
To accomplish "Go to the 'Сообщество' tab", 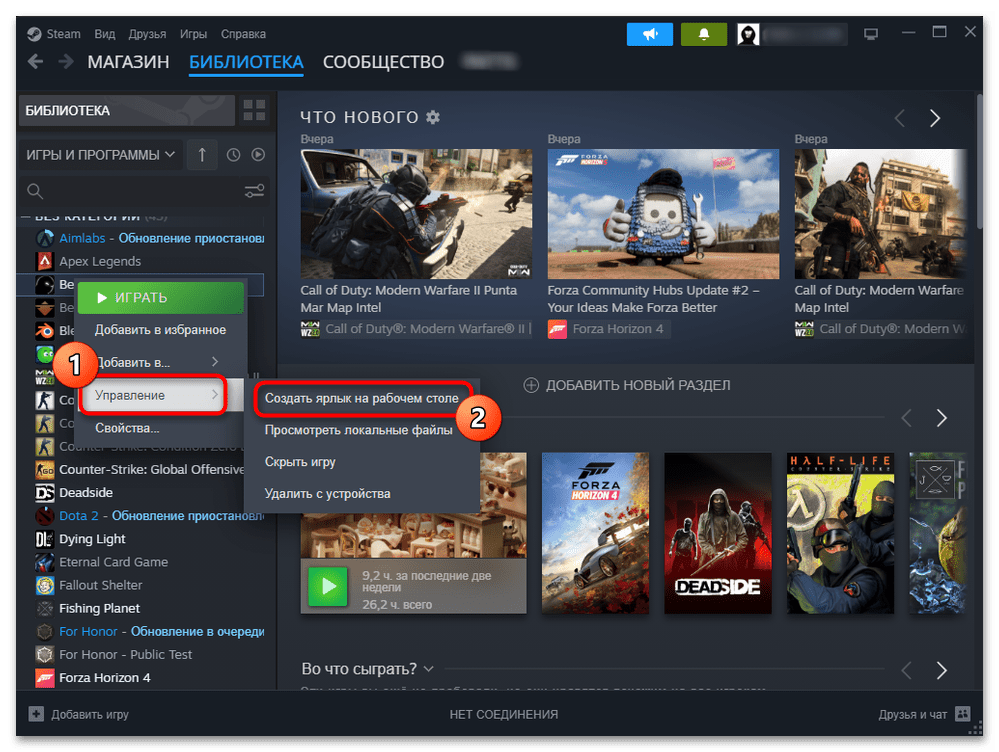I will [x=384, y=62].
